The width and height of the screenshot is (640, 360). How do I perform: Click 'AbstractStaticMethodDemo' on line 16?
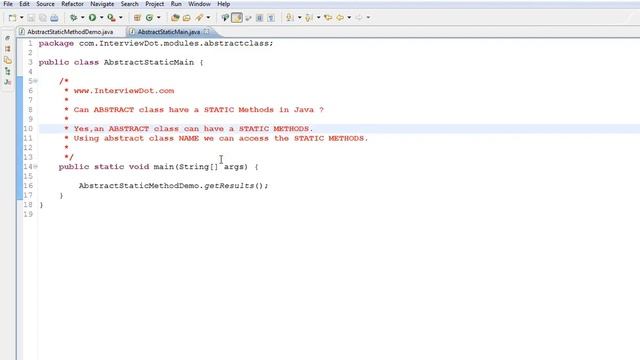tap(139, 186)
